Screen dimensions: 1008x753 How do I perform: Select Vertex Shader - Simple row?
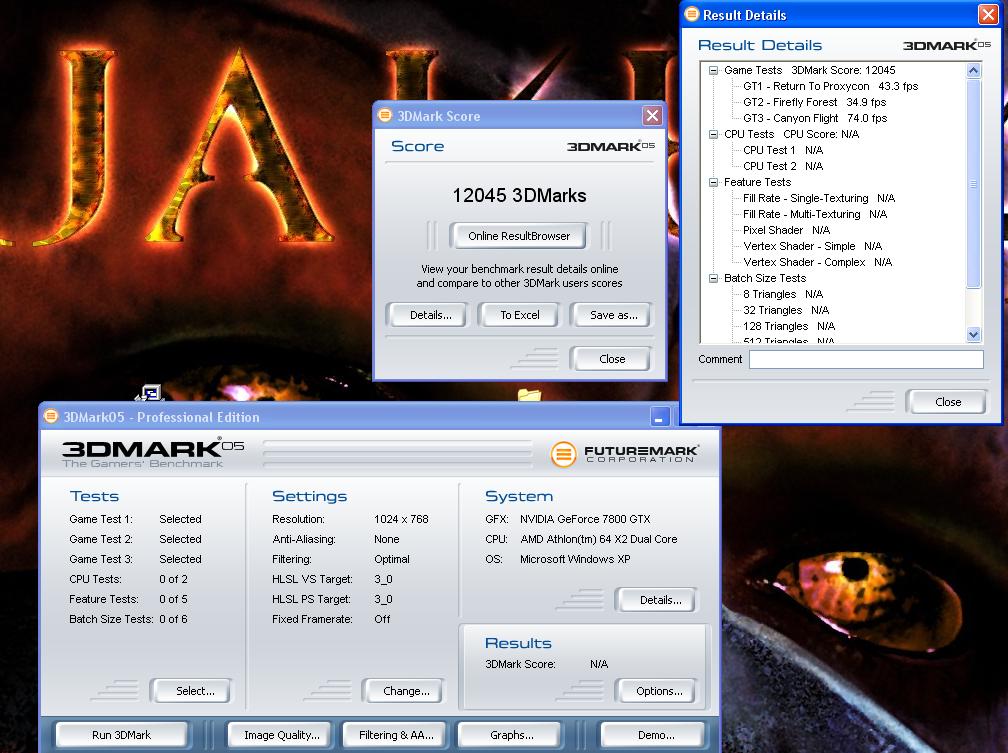tap(813, 246)
